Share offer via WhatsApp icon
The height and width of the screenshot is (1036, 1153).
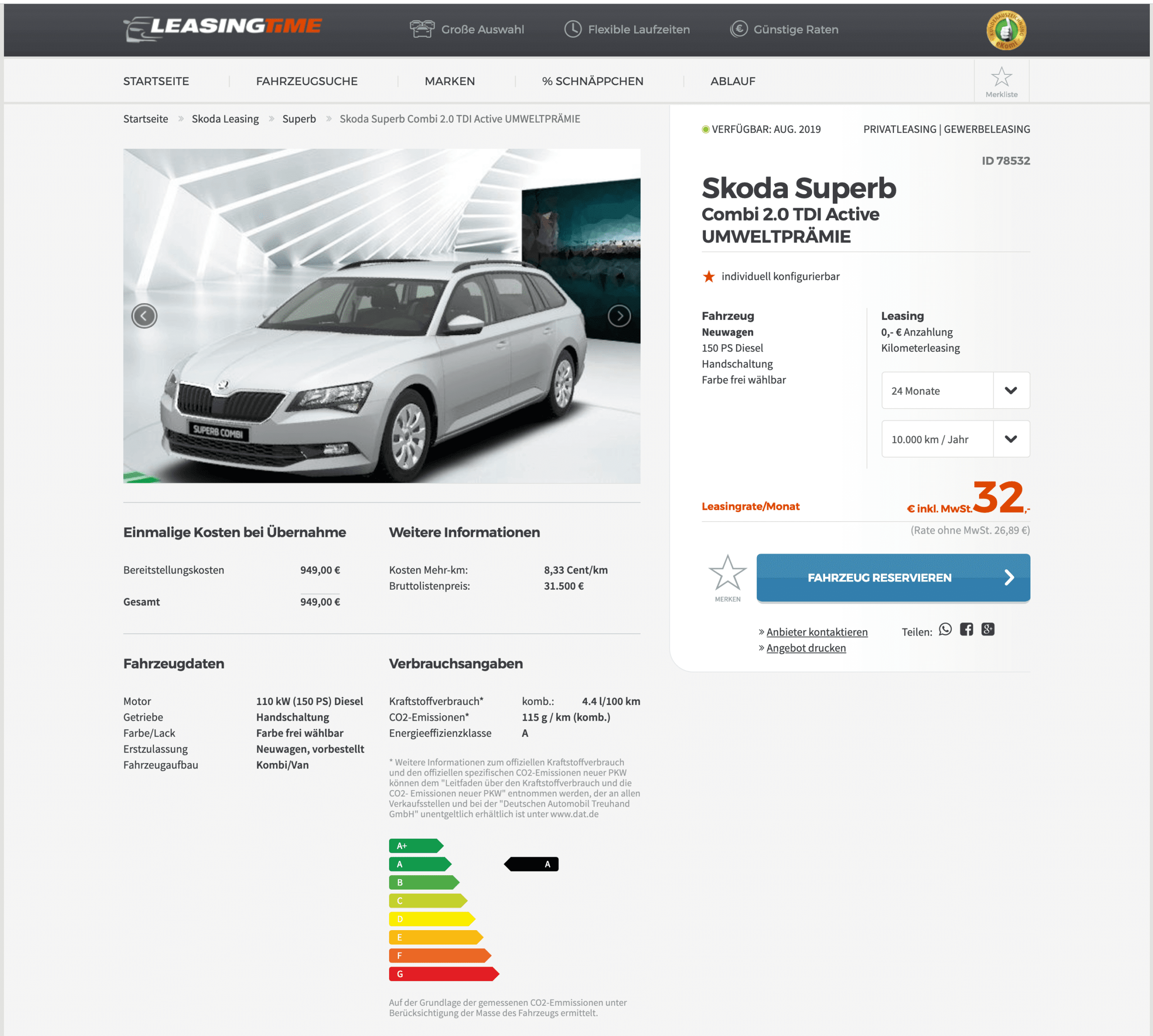(x=945, y=630)
